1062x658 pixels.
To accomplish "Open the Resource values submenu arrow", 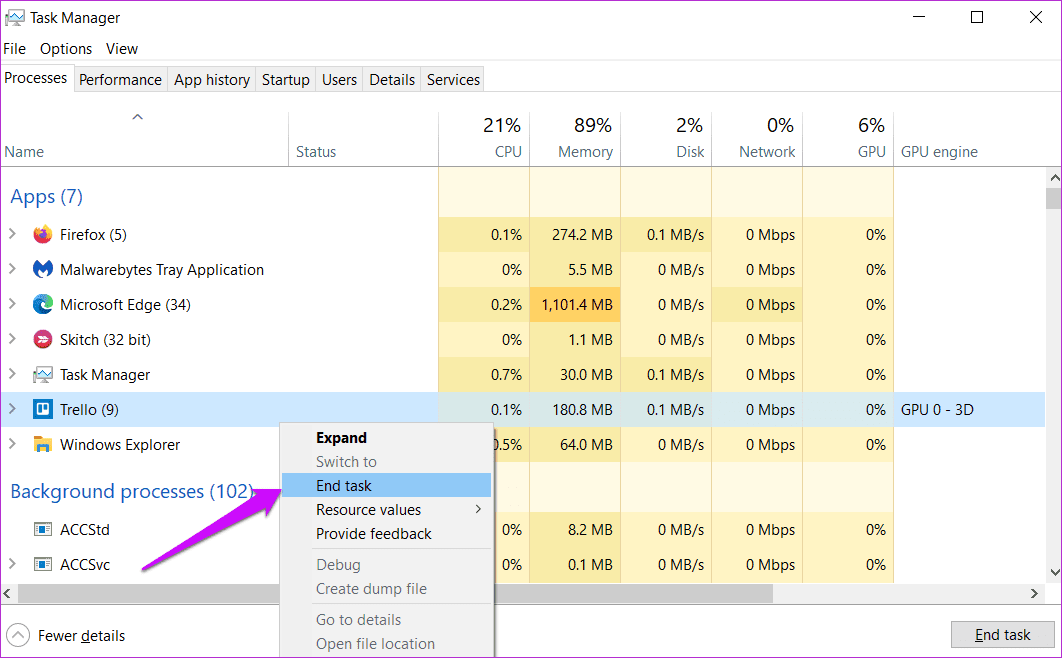I will [478, 509].
